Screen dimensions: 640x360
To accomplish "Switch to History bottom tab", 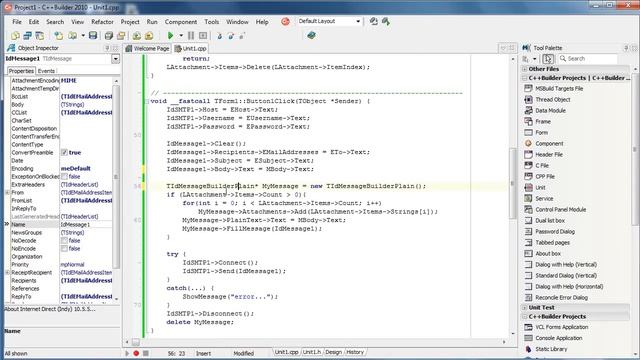I will (355, 352).
